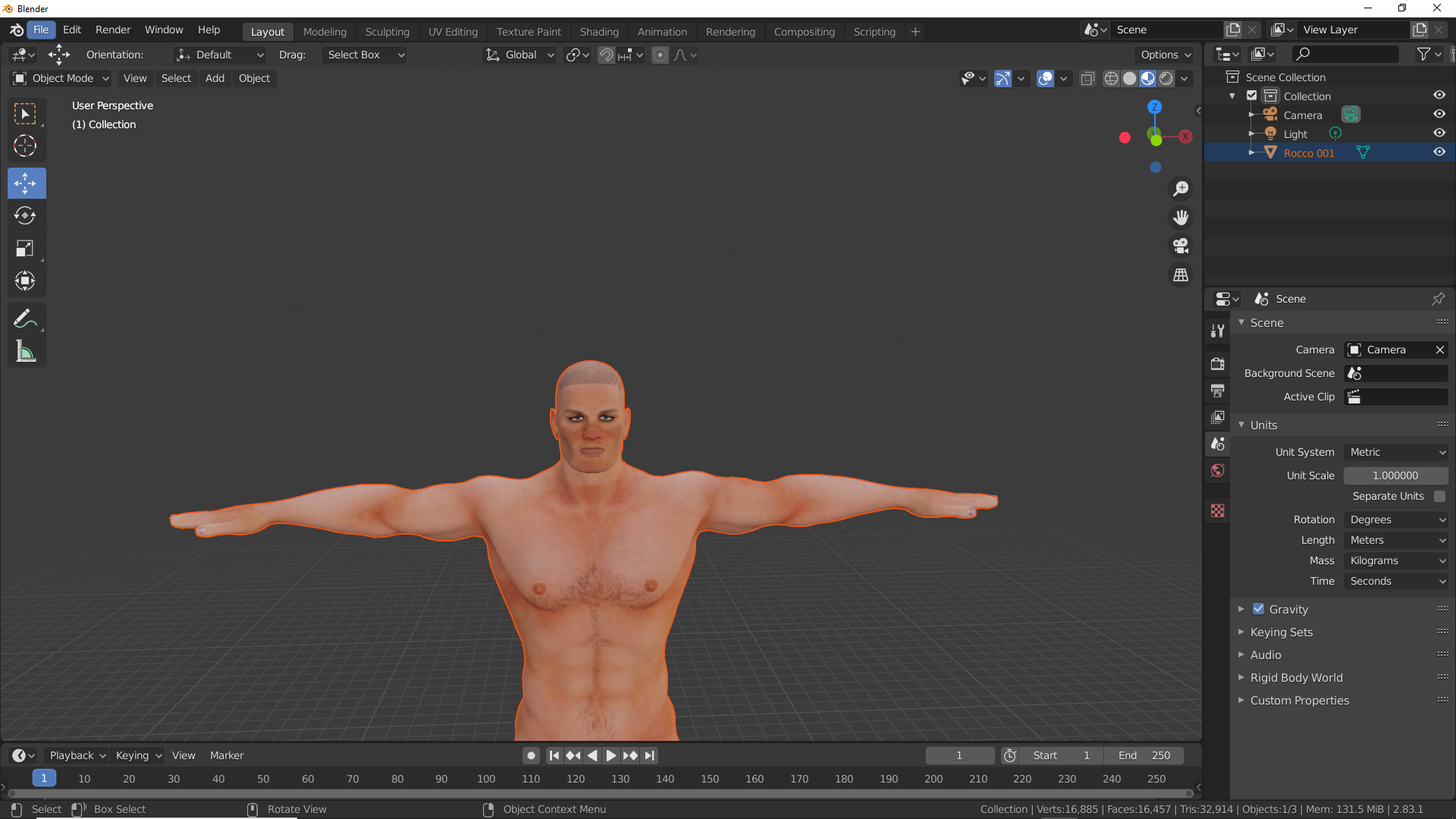Open the Render menu

pyautogui.click(x=113, y=30)
